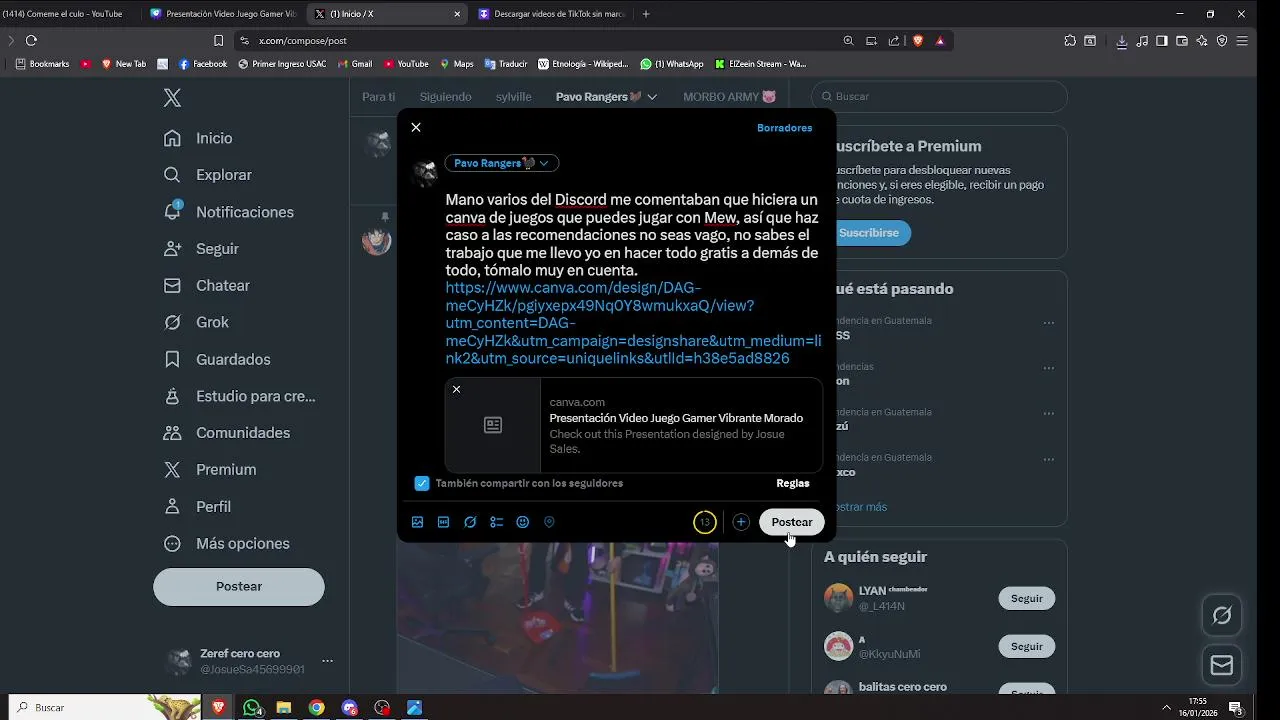Open Estudio para creadores in sidebar

(x=240, y=396)
